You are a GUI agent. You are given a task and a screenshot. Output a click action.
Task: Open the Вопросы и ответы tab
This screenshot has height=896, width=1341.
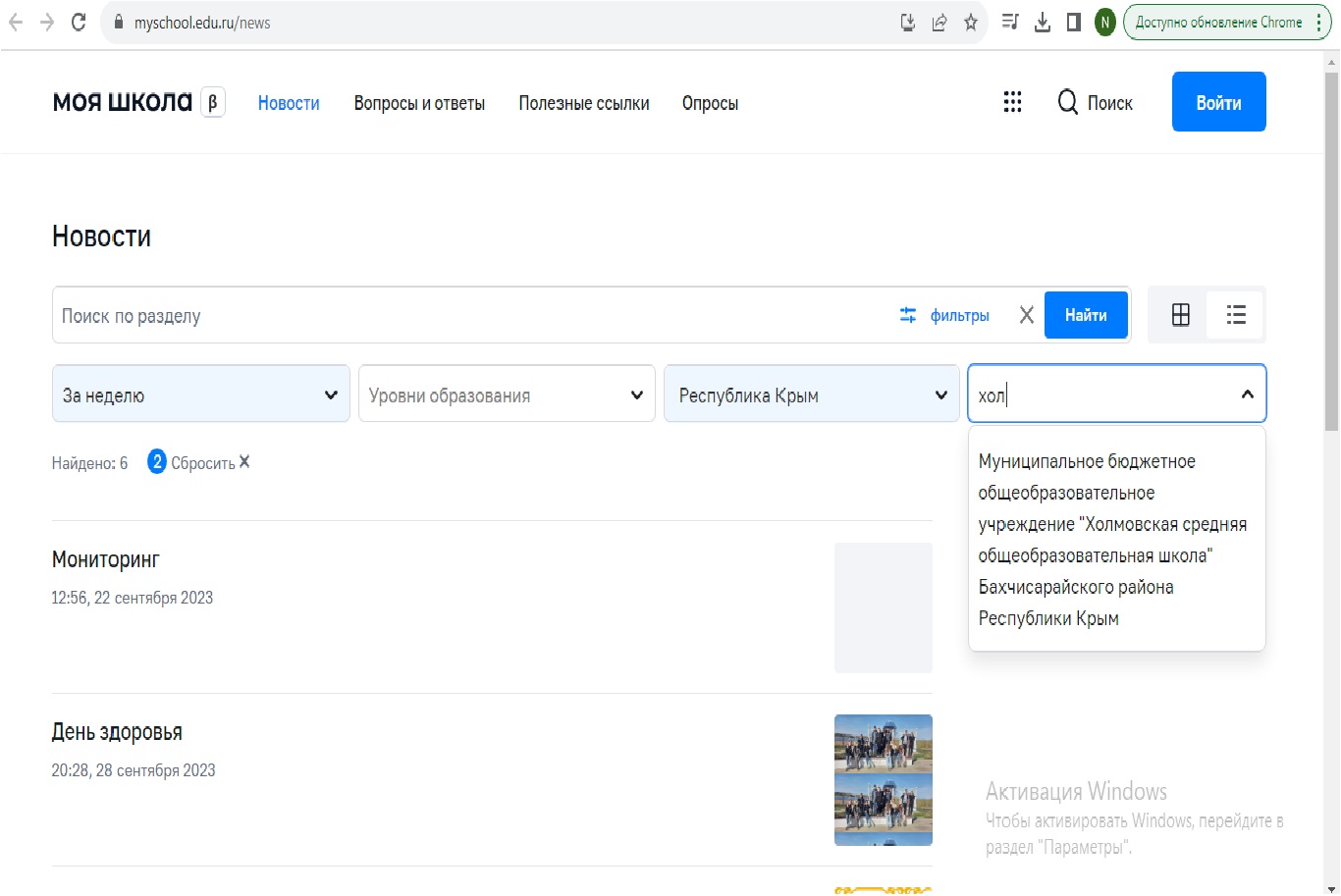click(419, 103)
